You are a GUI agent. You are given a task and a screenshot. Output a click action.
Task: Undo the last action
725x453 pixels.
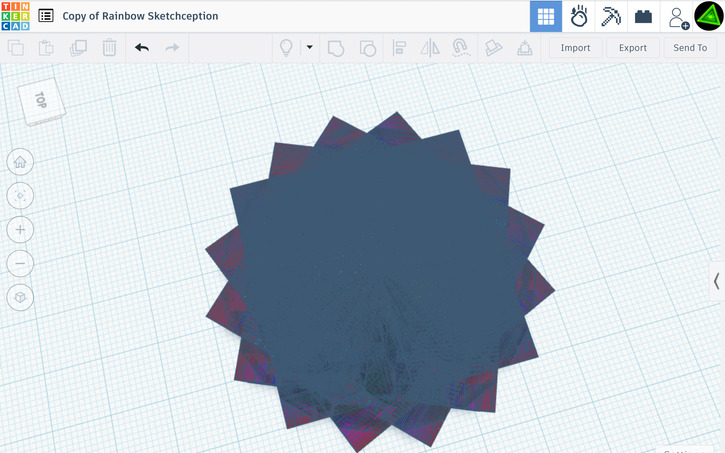tap(142, 48)
